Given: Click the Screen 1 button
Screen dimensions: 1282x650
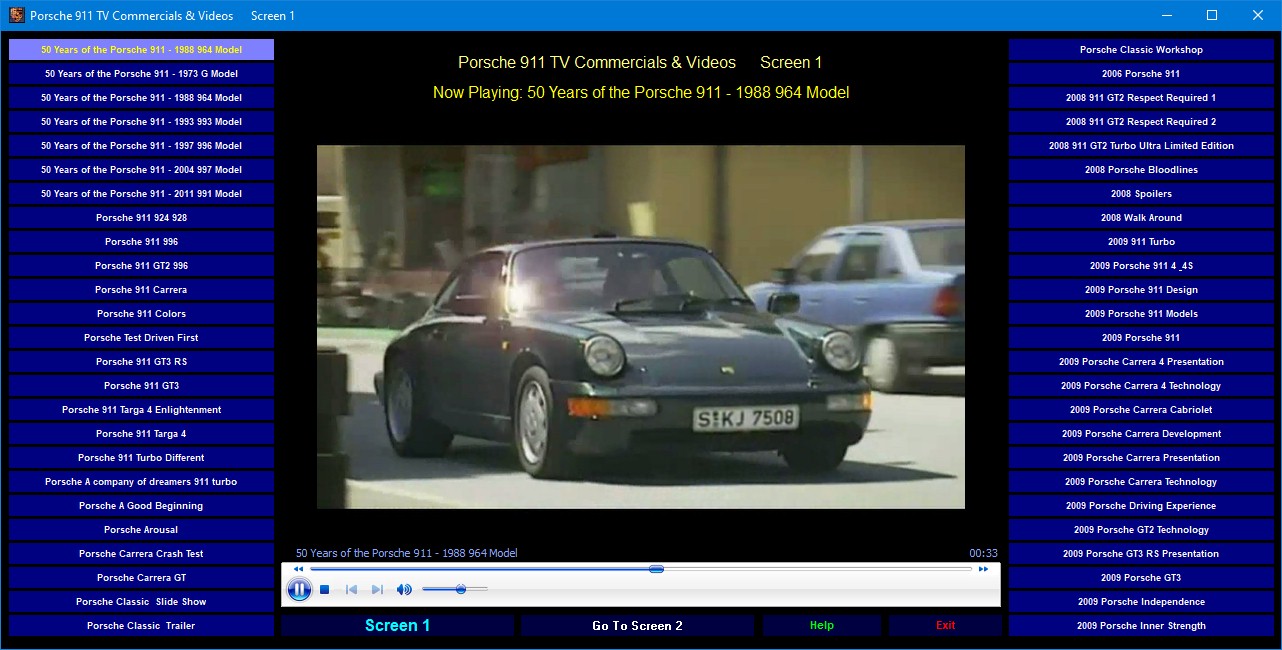Looking at the screenshot, I should [397, 625].
